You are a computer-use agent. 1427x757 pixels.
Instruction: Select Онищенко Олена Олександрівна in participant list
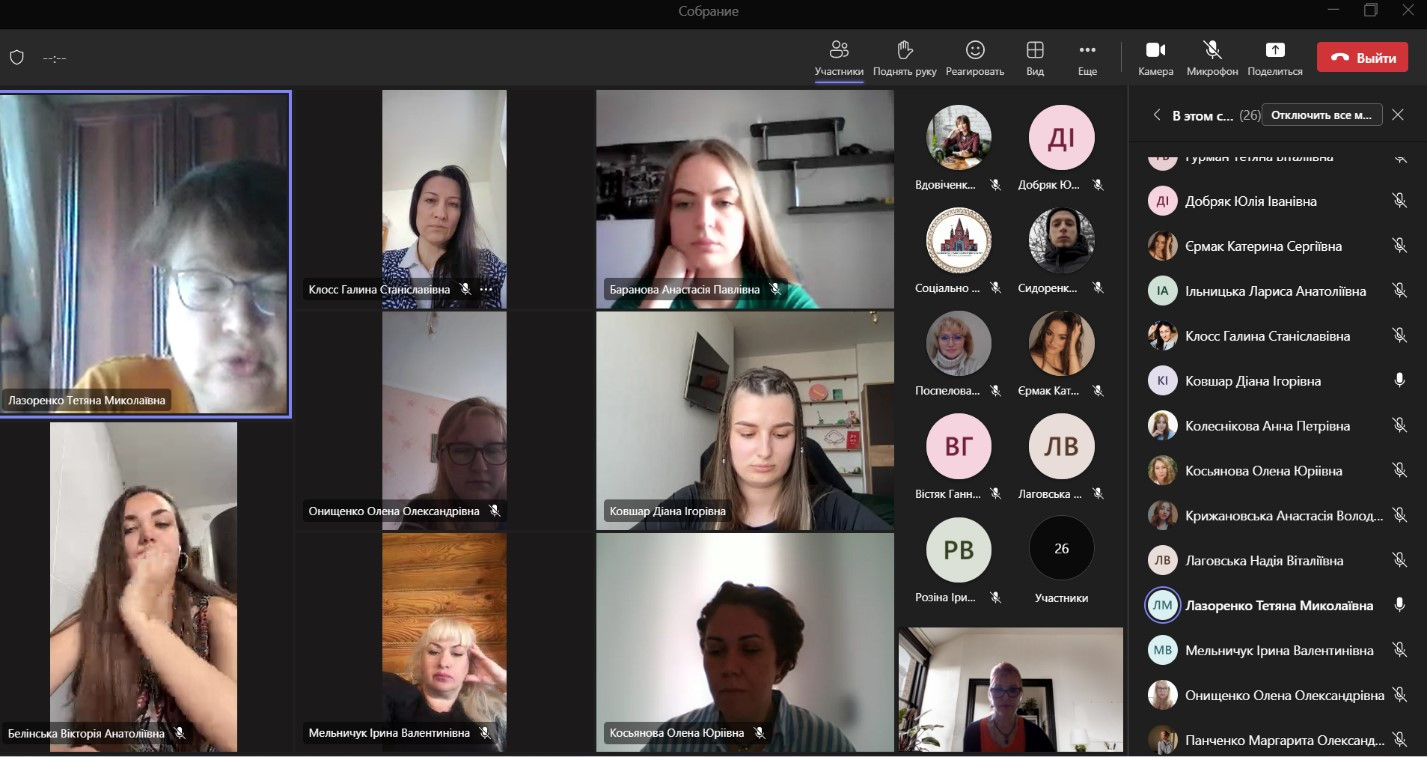tap(1278, 696)
